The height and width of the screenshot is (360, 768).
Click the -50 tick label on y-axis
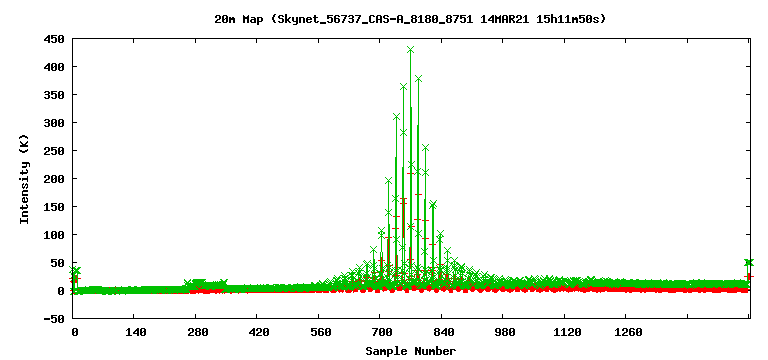tap(55, 319)
